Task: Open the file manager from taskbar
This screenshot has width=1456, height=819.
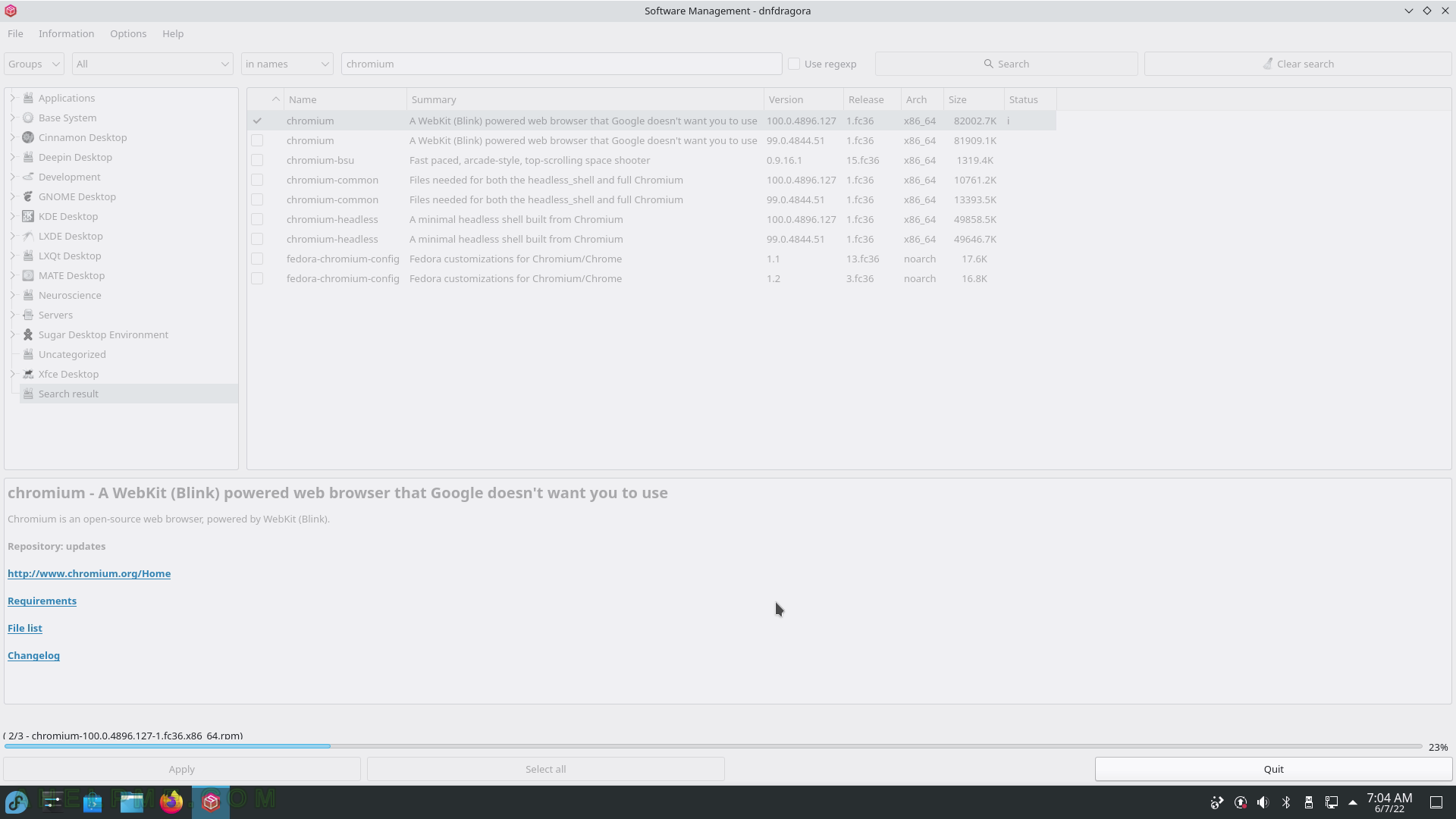Action: 132,802
